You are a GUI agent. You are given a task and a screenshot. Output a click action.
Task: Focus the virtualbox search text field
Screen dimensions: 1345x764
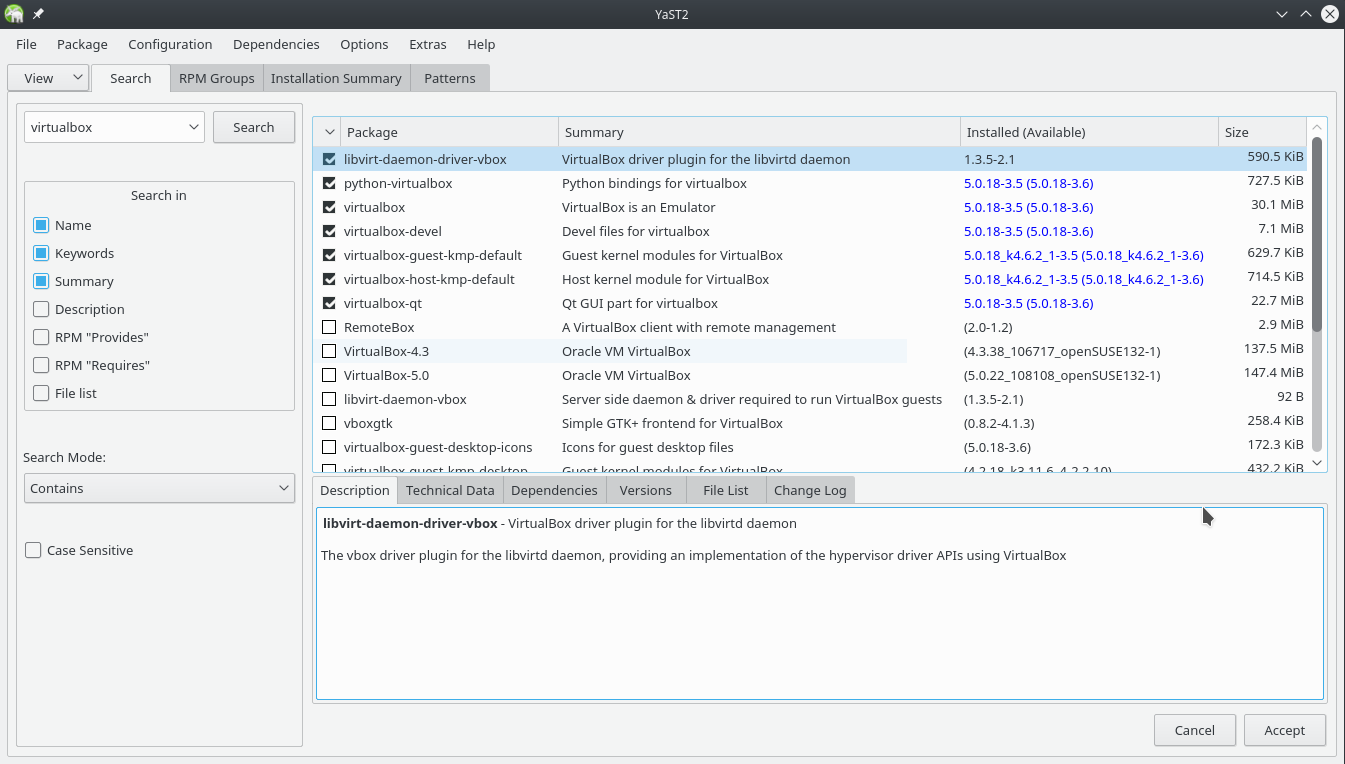104,127
